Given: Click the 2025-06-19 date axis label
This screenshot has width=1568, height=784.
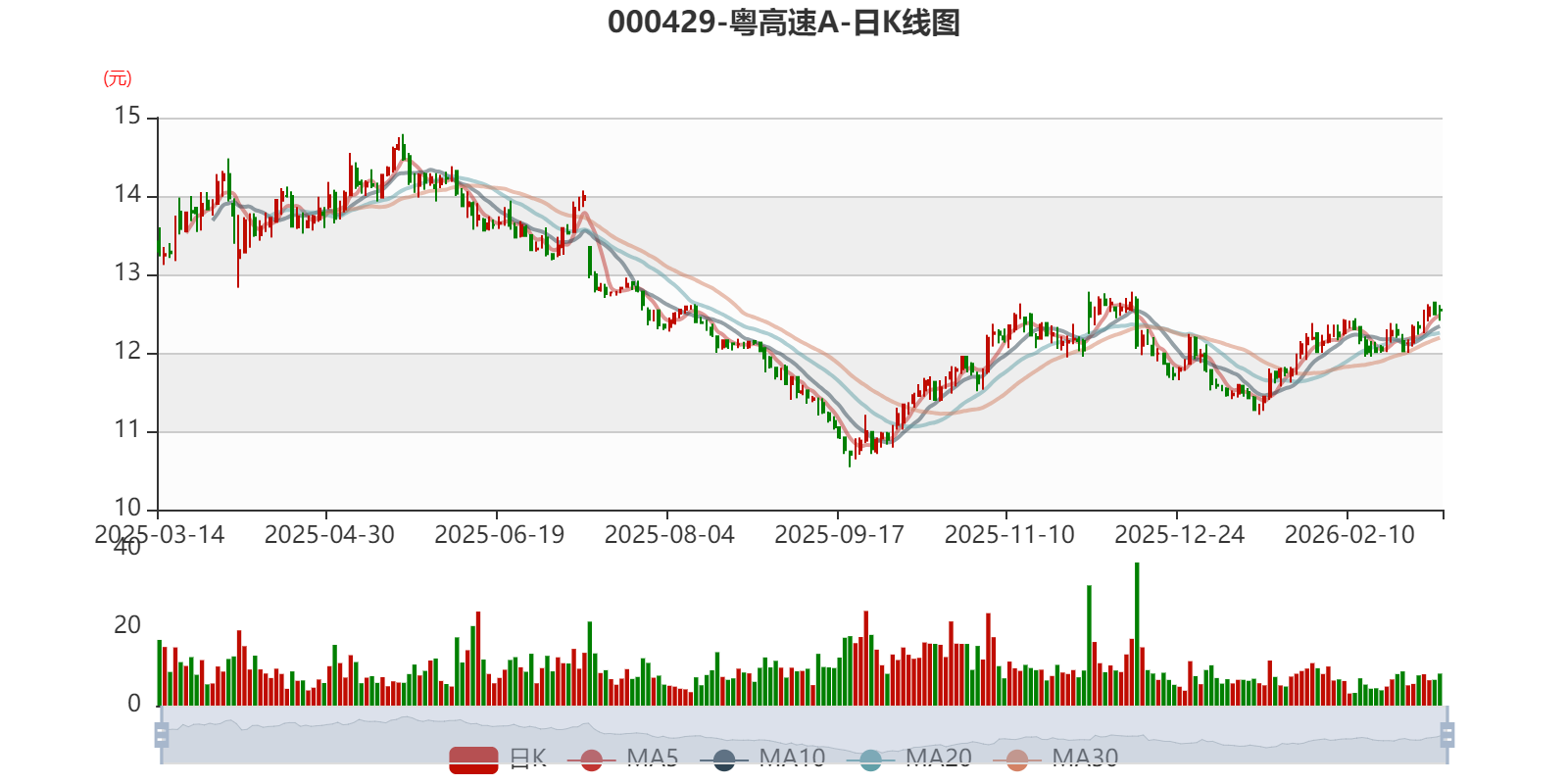Looking at the screenshot, I should click(500, 535).
